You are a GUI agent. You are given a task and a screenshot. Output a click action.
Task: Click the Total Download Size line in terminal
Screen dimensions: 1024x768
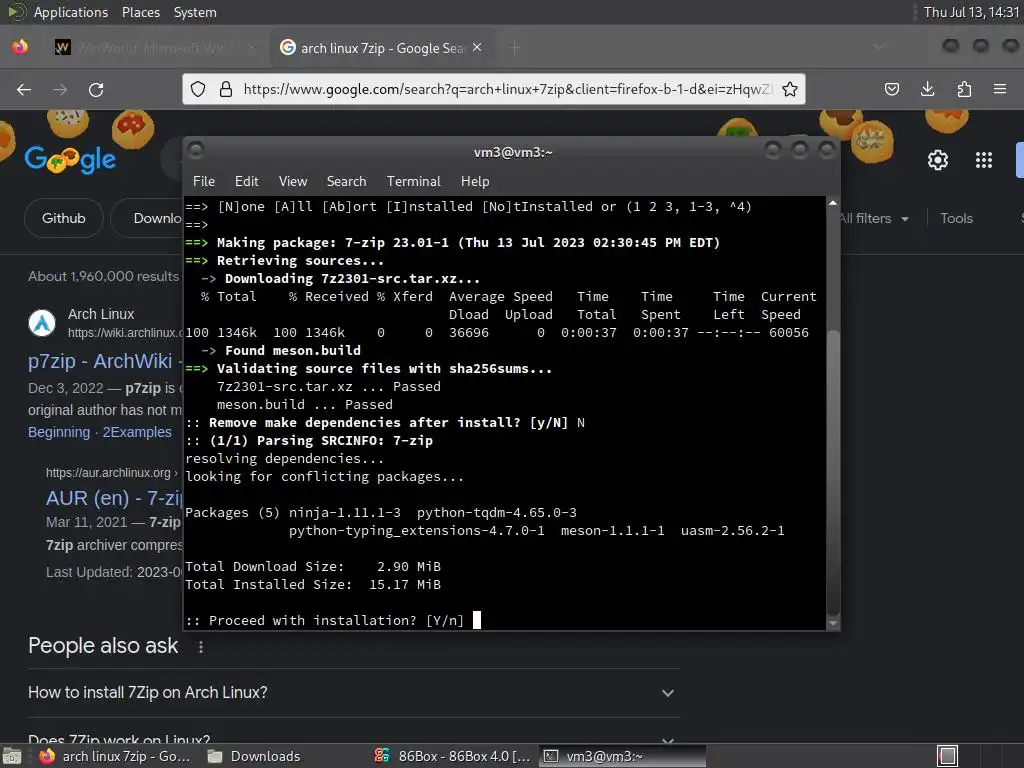tap(313, 567)
